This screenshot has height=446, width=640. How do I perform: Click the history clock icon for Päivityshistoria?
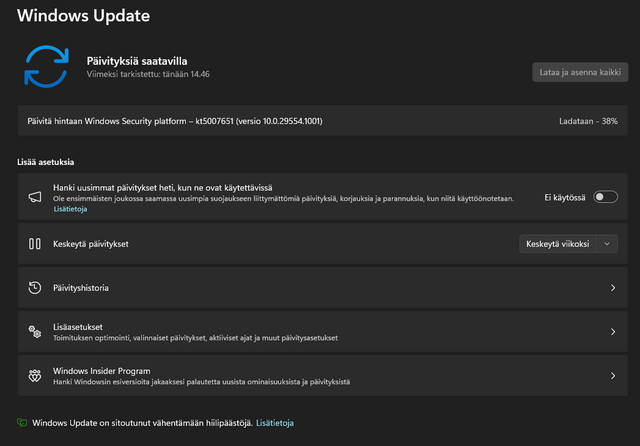34,288
